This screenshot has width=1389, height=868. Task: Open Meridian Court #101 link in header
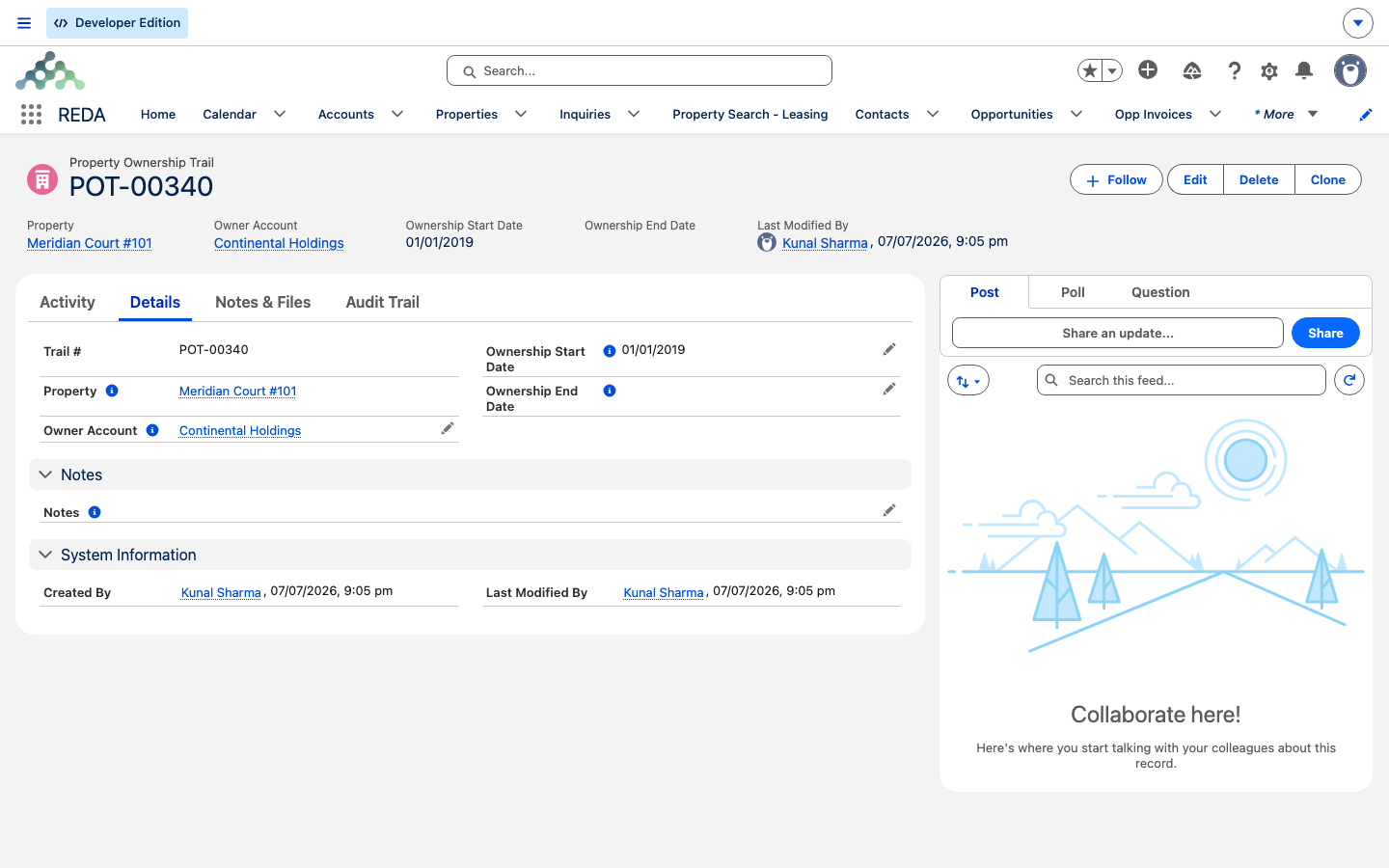(90, 243)
